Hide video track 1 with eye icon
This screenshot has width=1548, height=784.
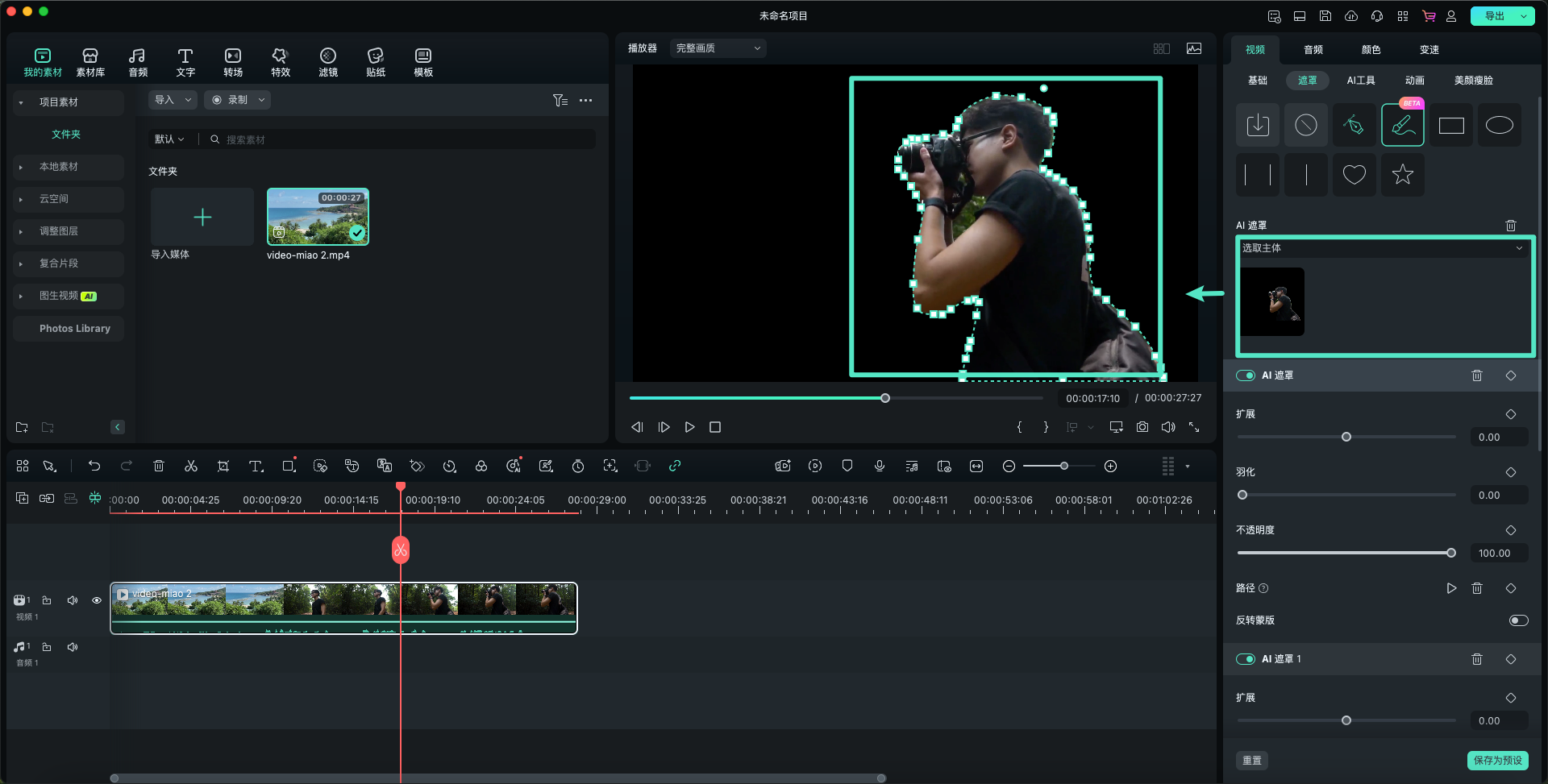click(x=97, y=600)
